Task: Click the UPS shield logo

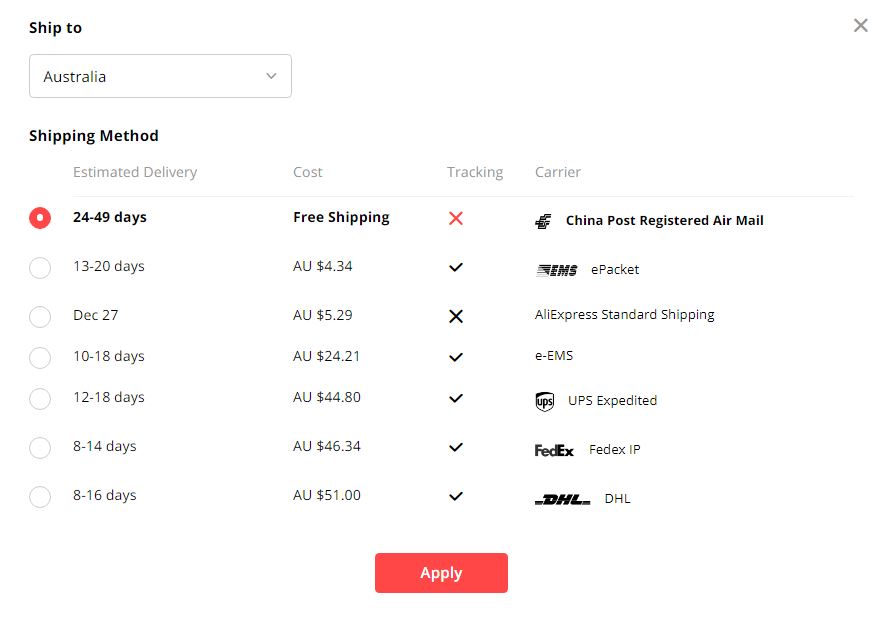Action: click(x=544, y=401)
